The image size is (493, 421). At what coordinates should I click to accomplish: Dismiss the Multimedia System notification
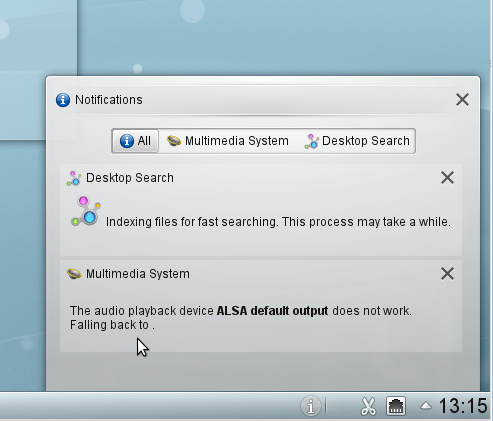point(447,273)
